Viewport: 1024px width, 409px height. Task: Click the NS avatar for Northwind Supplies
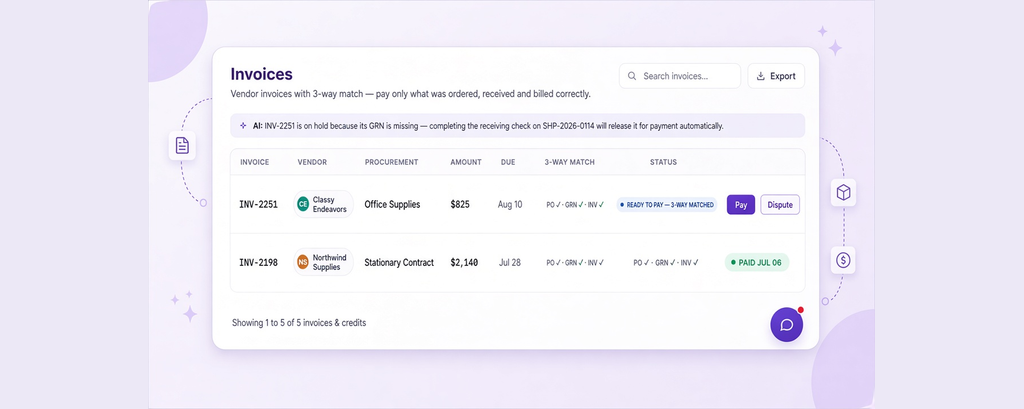[x=303, y=262]
